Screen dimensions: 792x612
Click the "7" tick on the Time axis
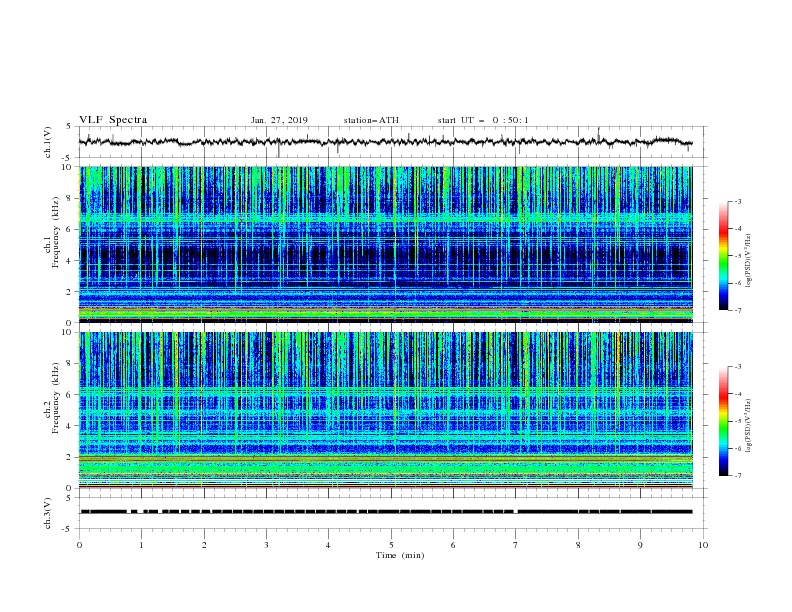point(516,545)
